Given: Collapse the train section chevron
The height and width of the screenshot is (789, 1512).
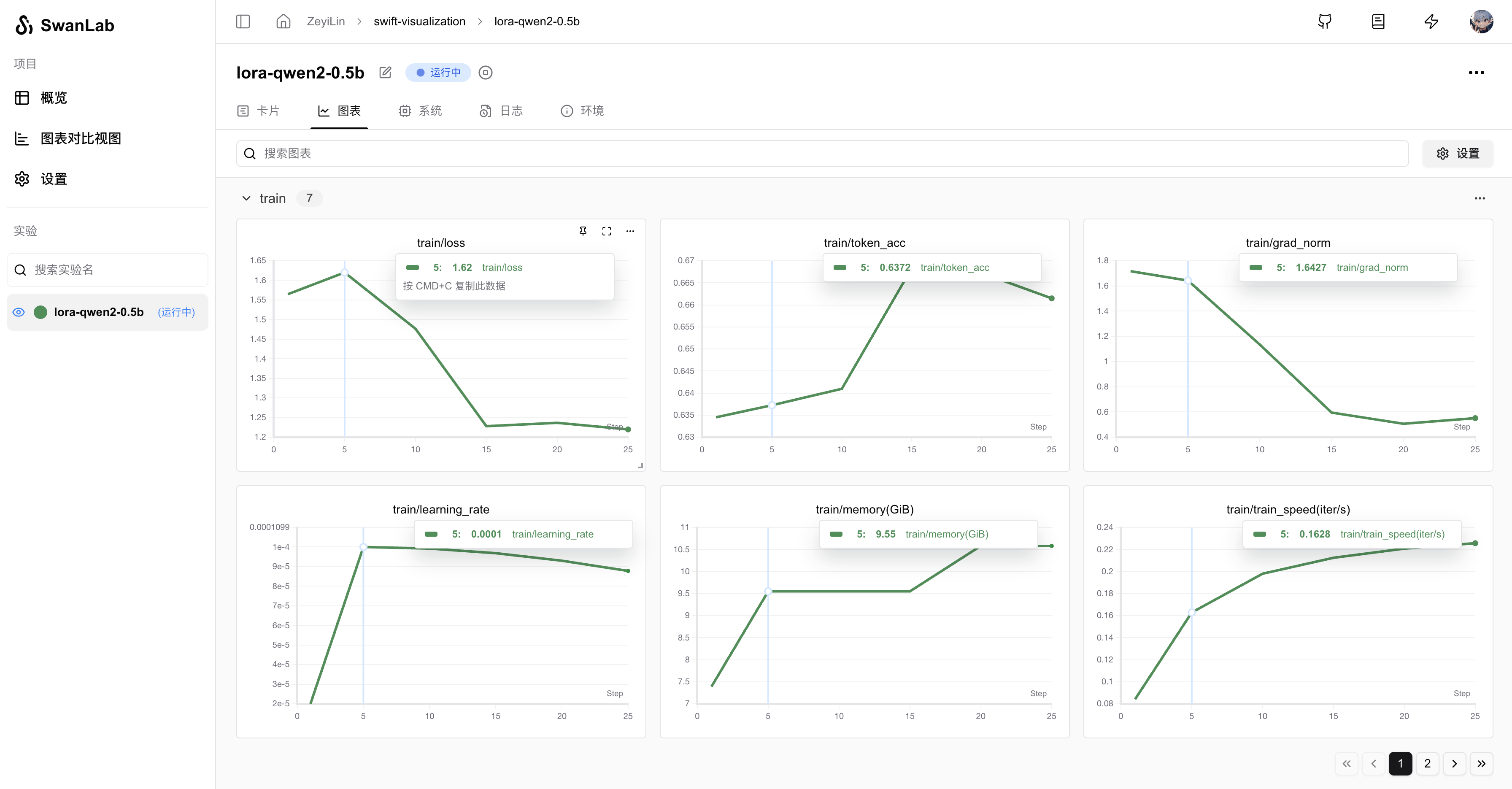Looking at the screenshot, I should click(246, 198).
